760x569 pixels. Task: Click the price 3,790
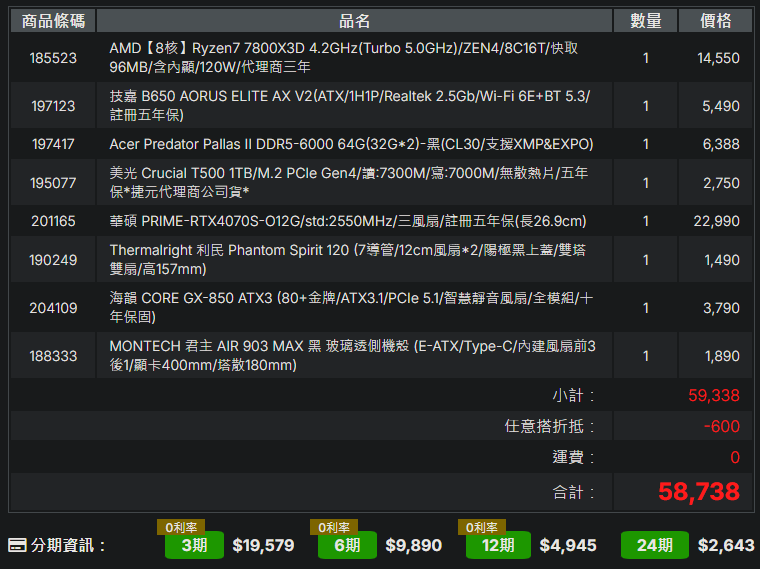point(721,308)
